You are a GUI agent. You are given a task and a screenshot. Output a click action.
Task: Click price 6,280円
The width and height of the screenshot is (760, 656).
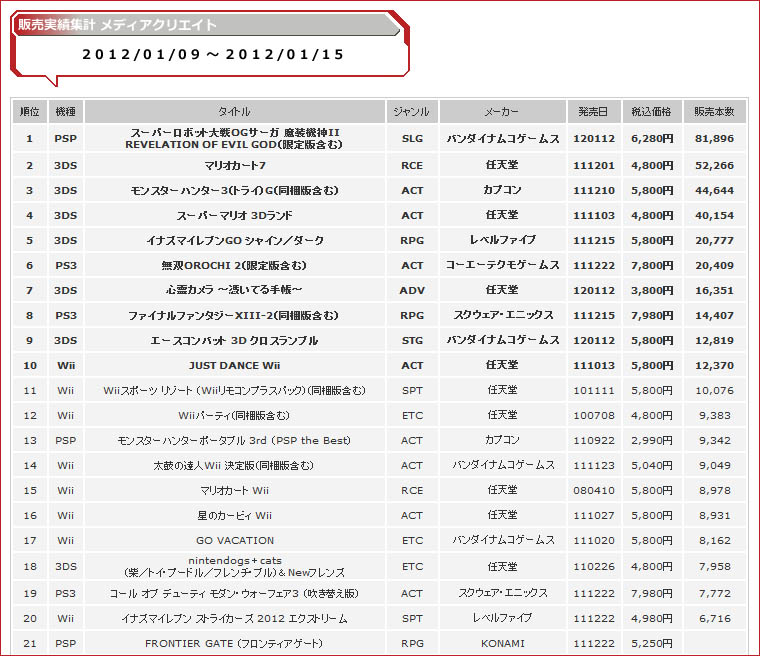(652, 139)
